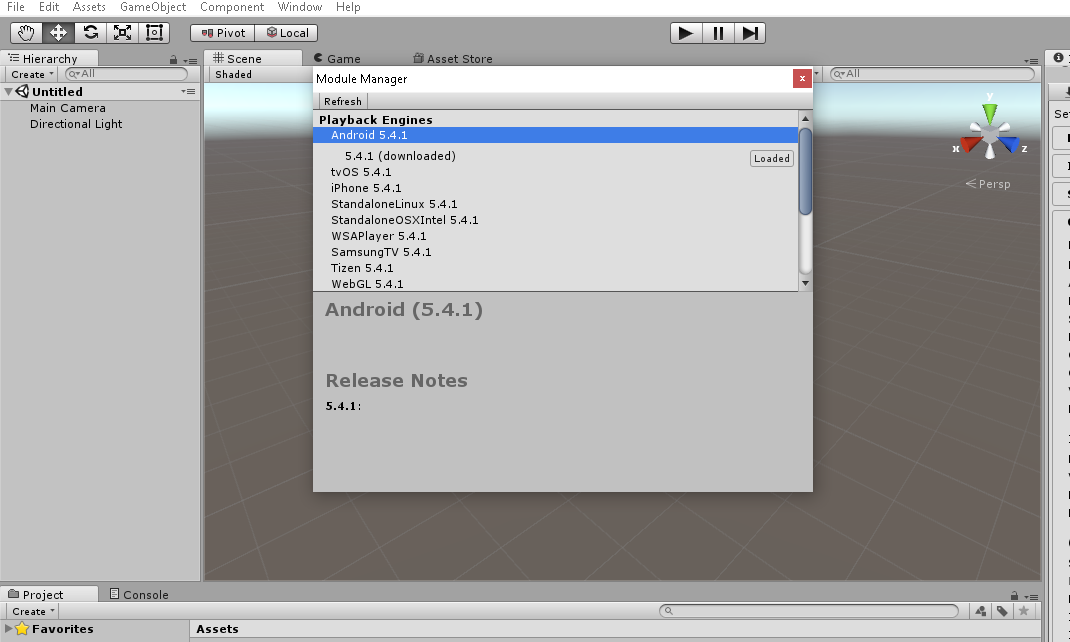The height and width of the screenshot is (642, 1070).
Task: Open the Help menu
Action: pos(348,7)
